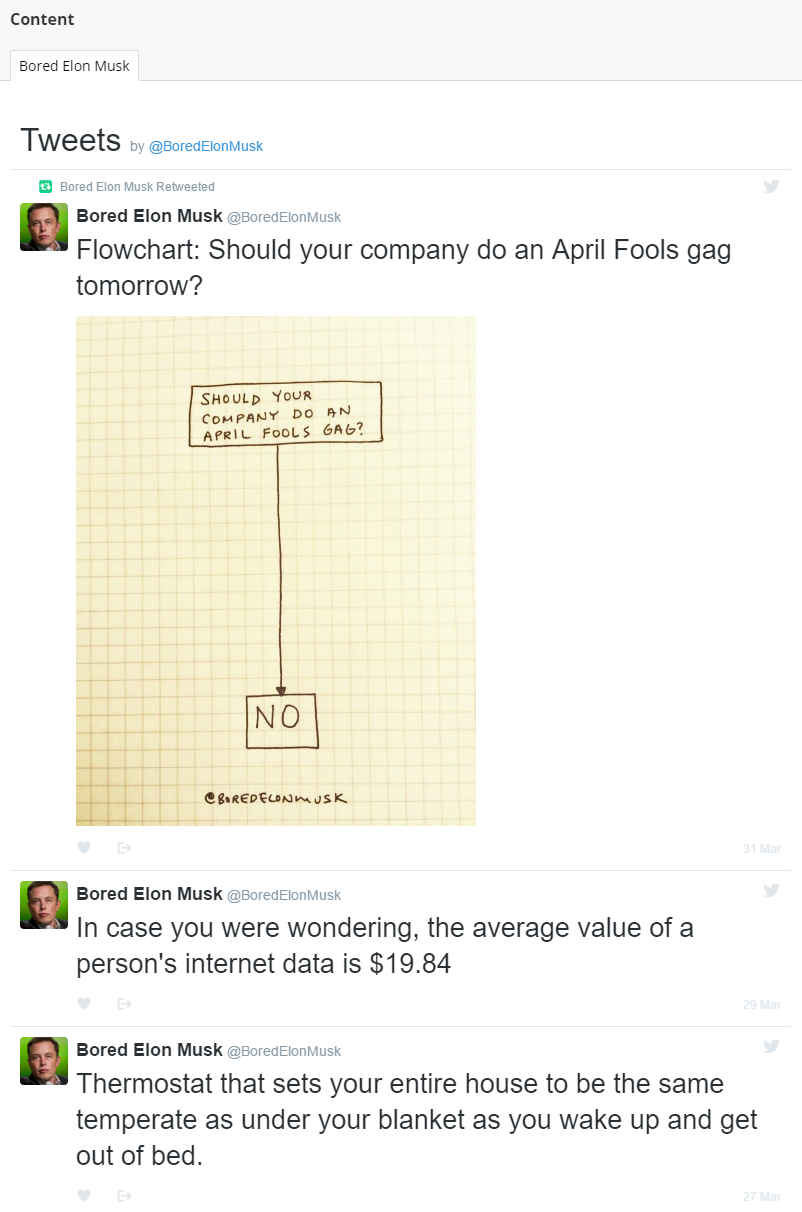
Task: Open the @BoredElonMusk link next to Tweets heading
Action: [x=206, y=146]
